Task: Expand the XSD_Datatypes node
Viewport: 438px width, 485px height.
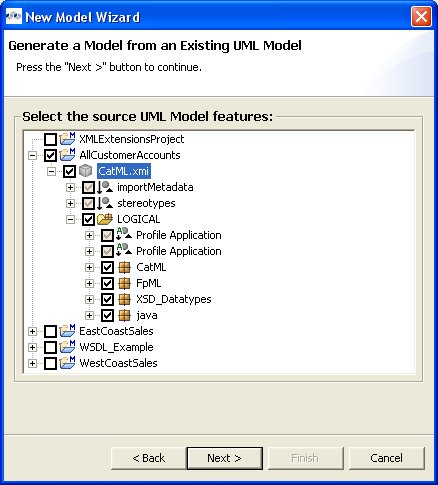Action: pos(89,299)
